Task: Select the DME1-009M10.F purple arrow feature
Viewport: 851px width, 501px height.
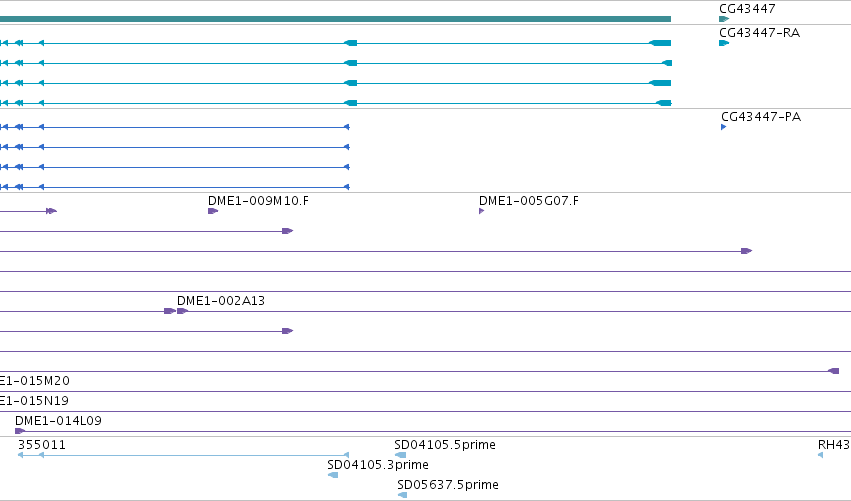Action: pyautogui.click(x=213, y=211)
